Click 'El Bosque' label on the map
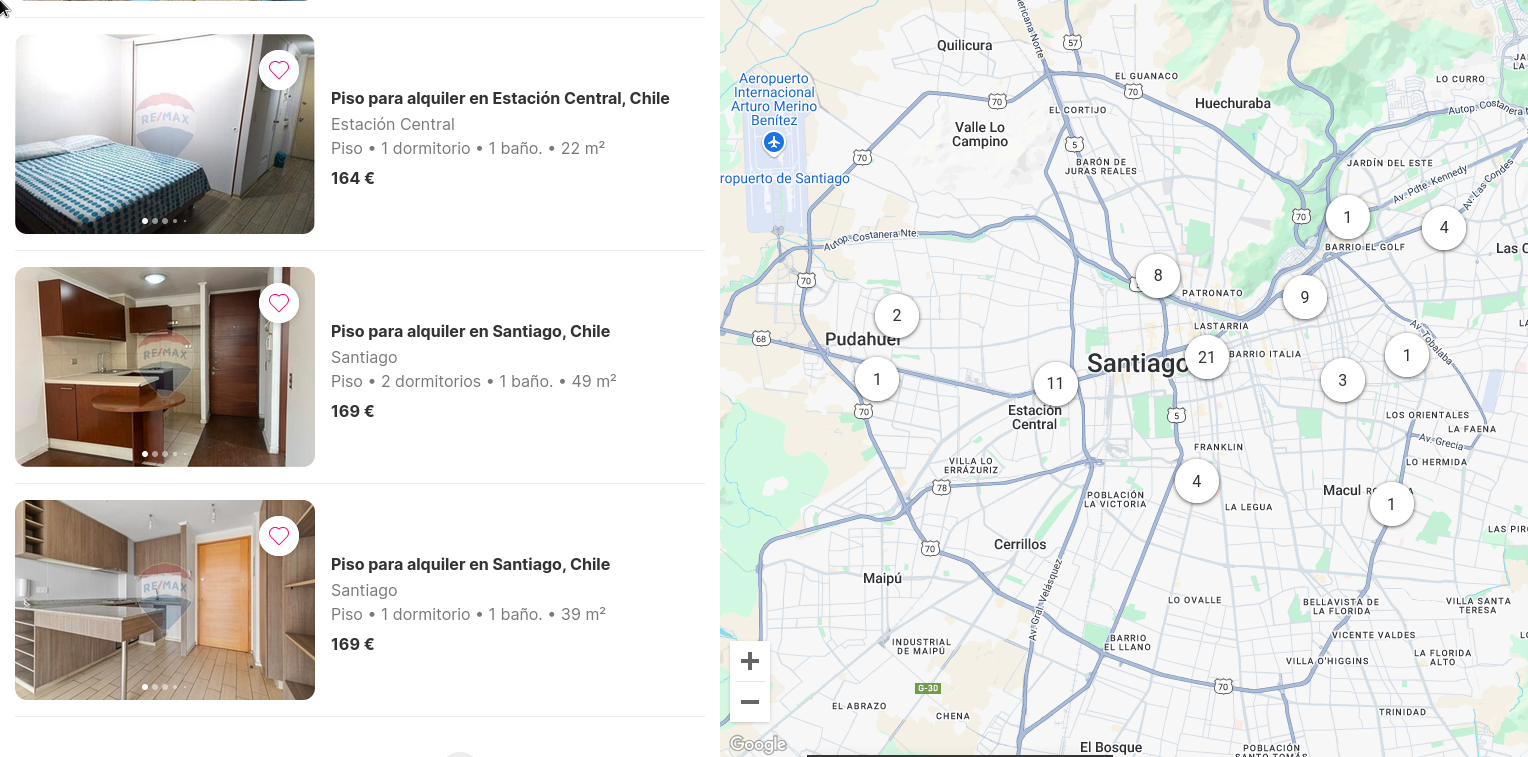The image size is (1528, 757). [1111, 747]
